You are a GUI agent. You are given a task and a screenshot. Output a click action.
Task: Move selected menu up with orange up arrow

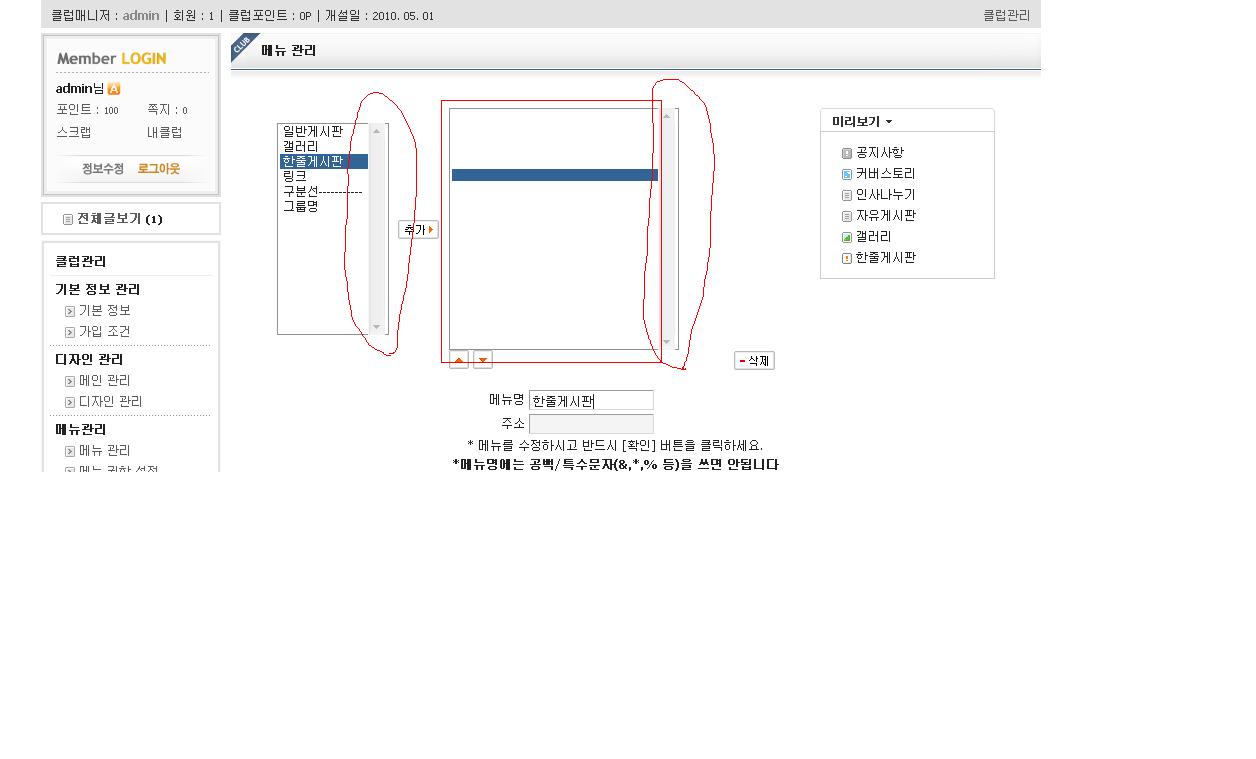click(459, 360)
